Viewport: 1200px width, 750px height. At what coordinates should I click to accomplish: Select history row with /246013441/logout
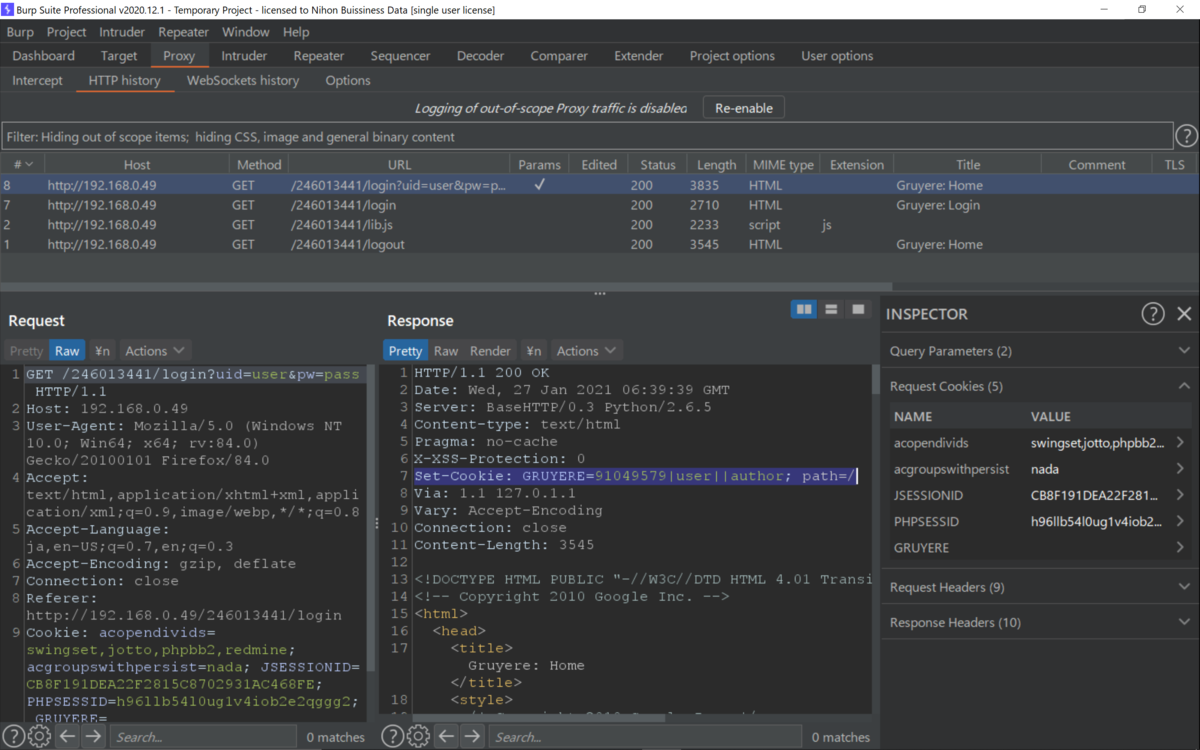[600, 244]
